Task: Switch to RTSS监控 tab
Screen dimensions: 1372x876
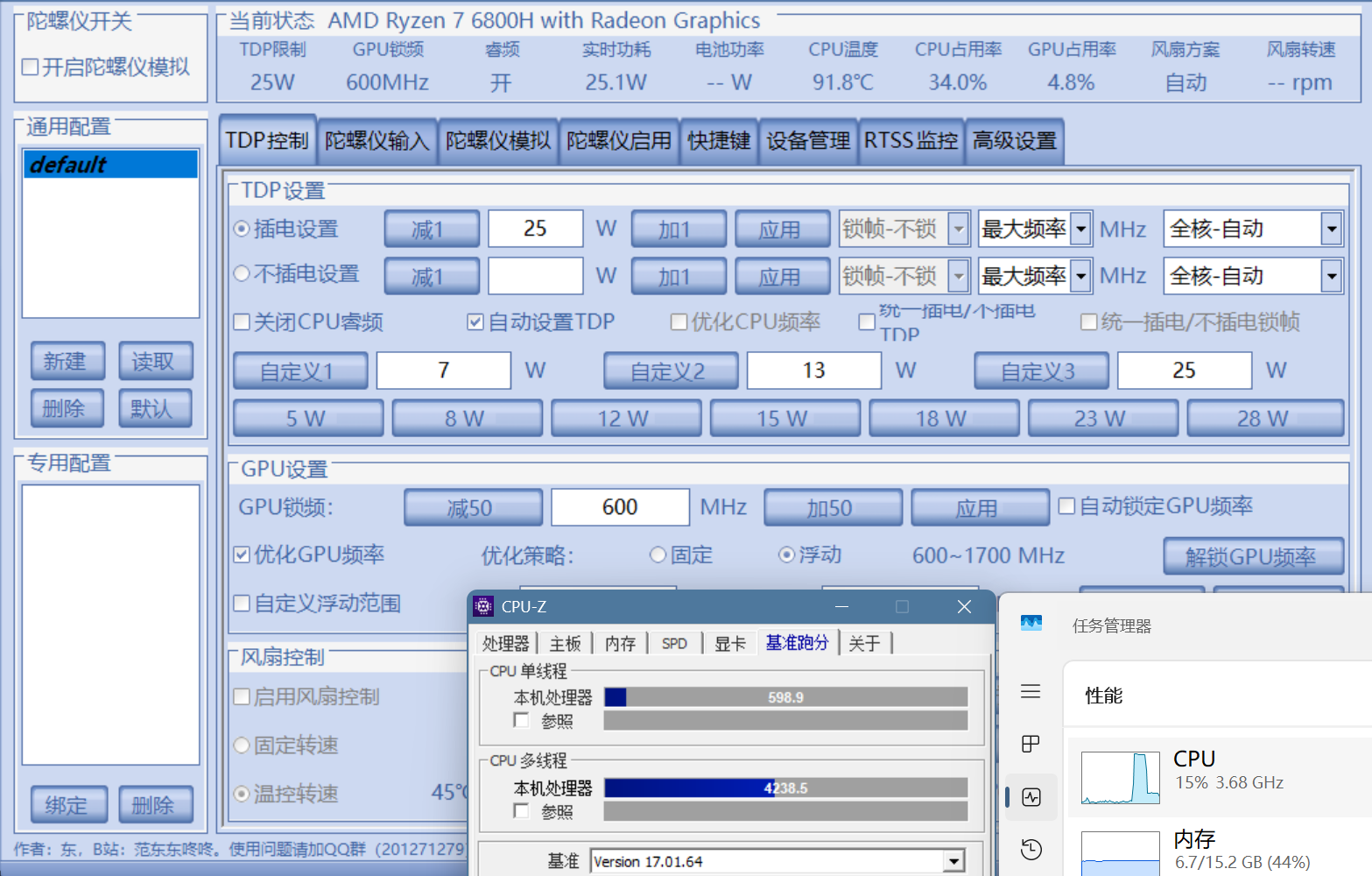Action: coord(911,141)
